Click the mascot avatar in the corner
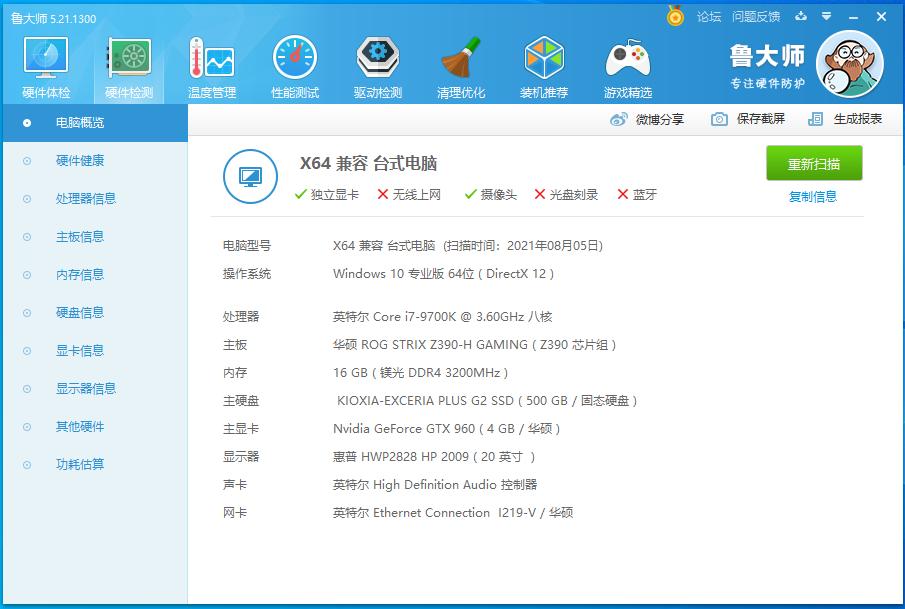905x609 pixels. [x=849, y=62]
